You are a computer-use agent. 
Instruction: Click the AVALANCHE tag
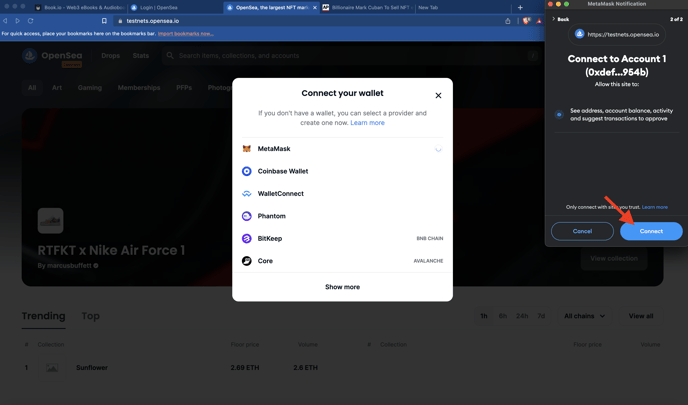[x=428, y=261]
